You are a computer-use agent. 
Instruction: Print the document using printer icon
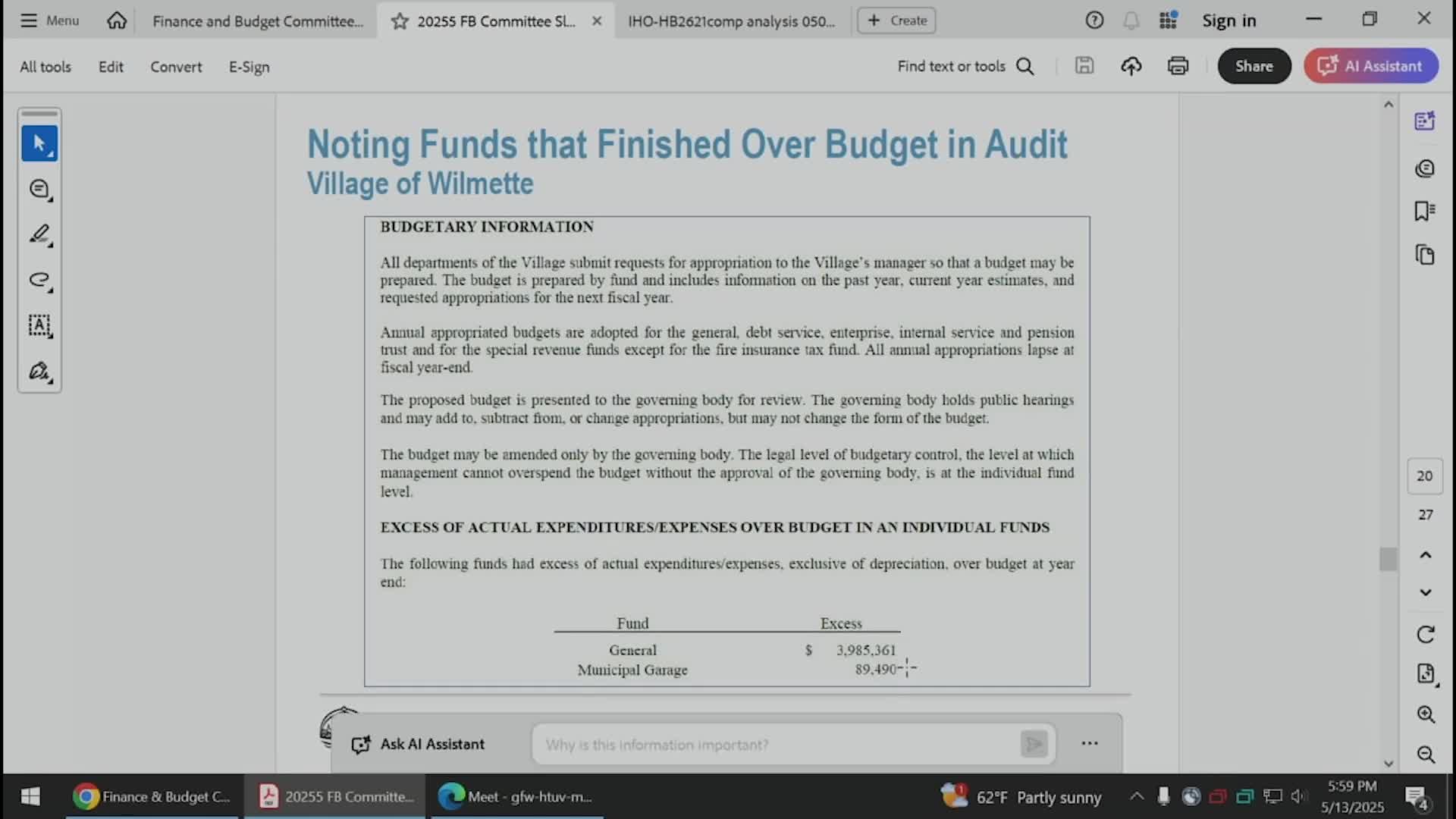point(1178,66)
